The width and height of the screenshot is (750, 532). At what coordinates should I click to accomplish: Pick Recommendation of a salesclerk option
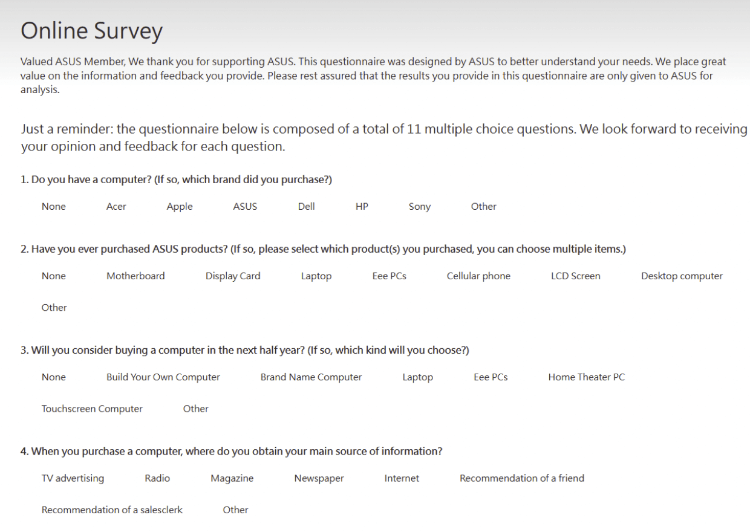112,510
